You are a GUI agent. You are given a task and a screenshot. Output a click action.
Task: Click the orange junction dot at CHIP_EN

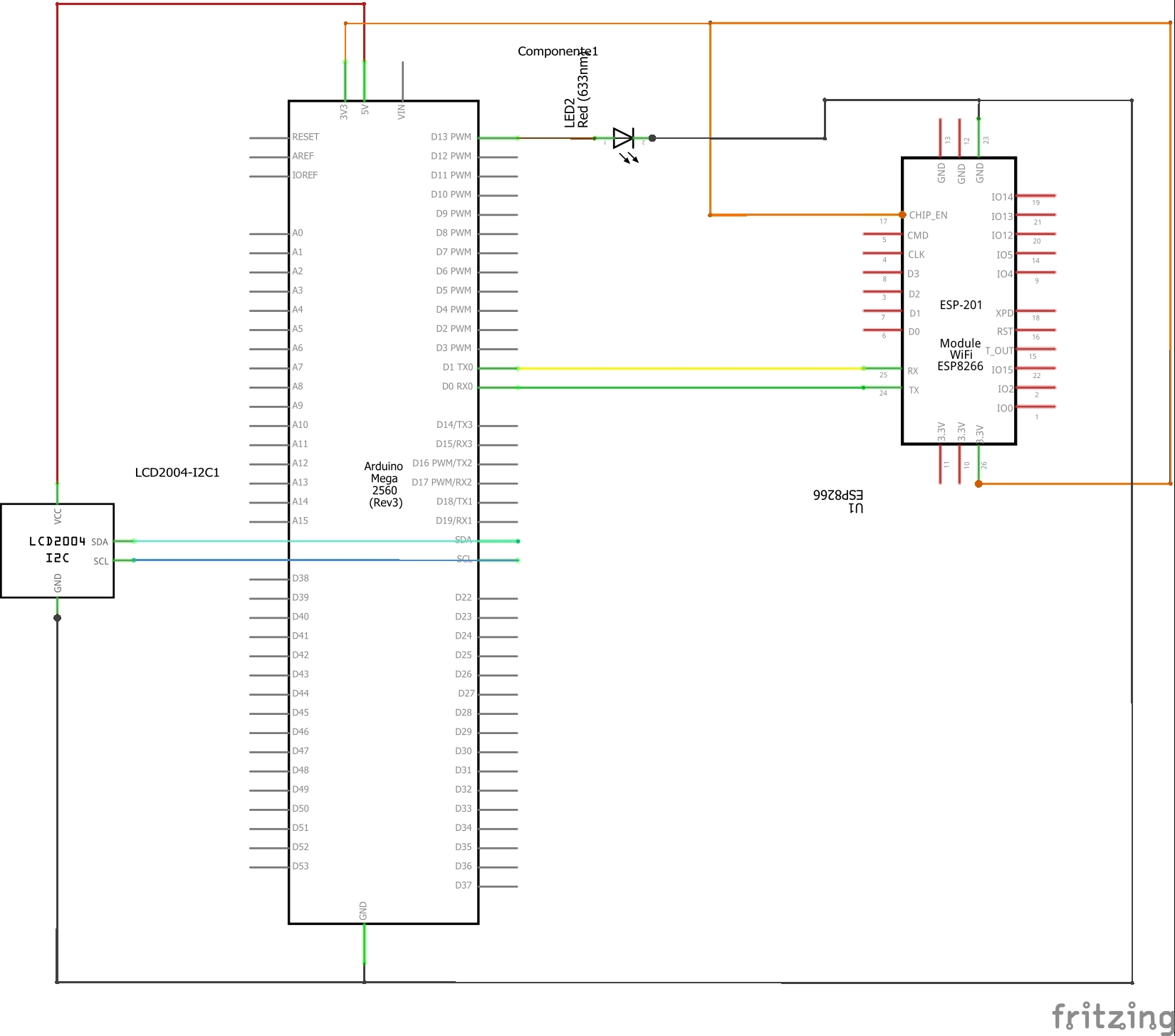[902, 215]
